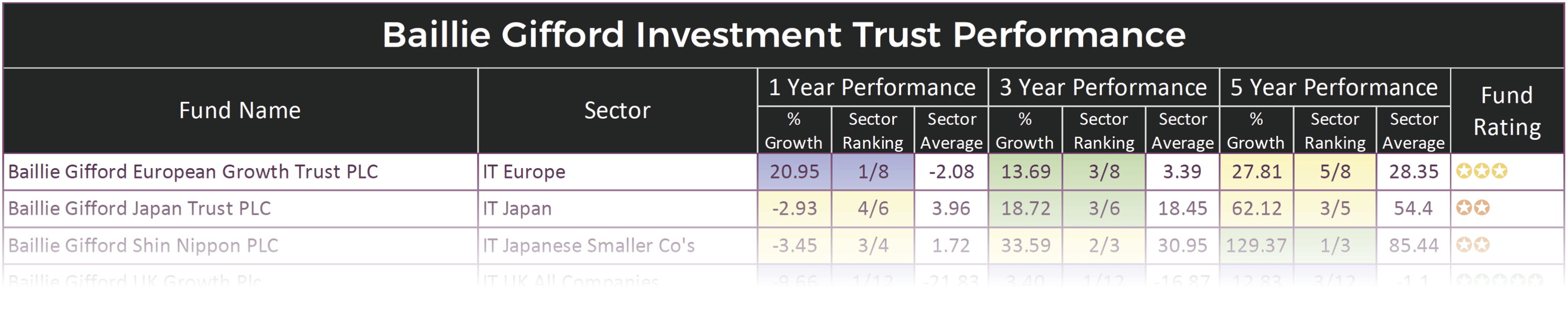Click the purple 20.95 growth cell

pyautogui.click(x=794, y=172)
